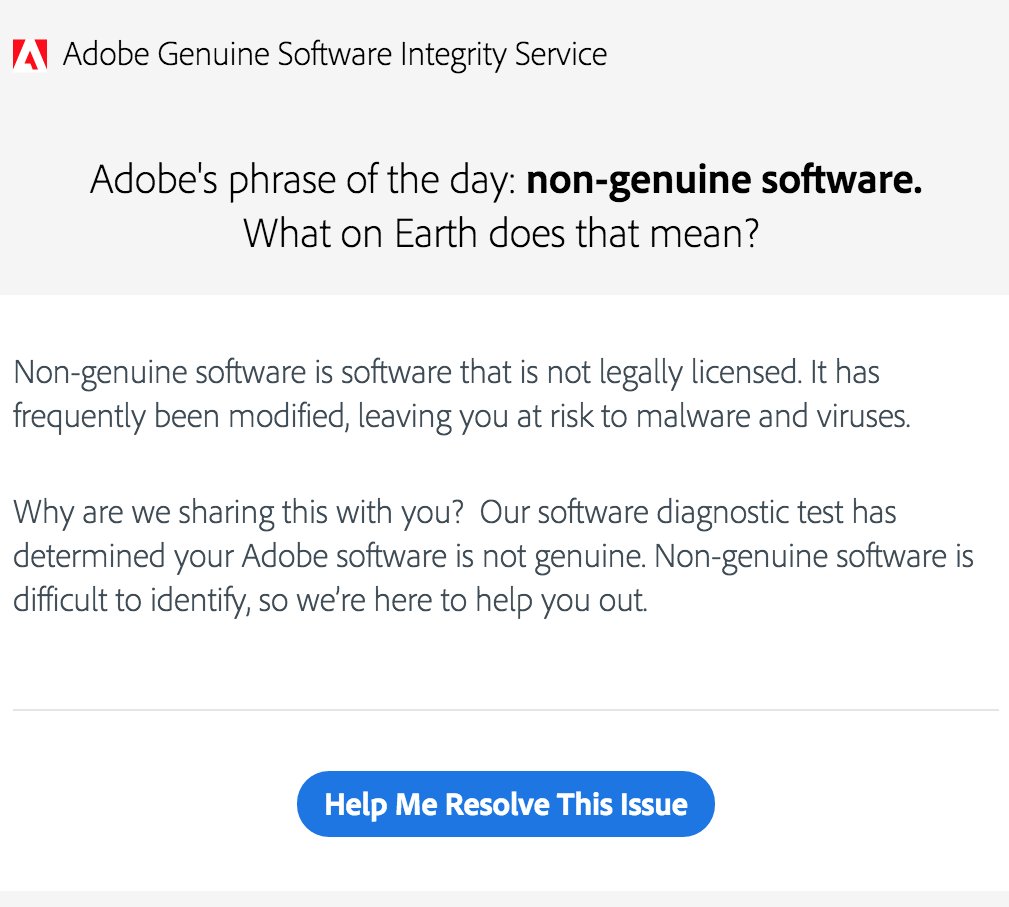This screenshot has height=907, width=1009.
Task: Click the words 'malware and viruses'
Action: click(x=773, y=416)
